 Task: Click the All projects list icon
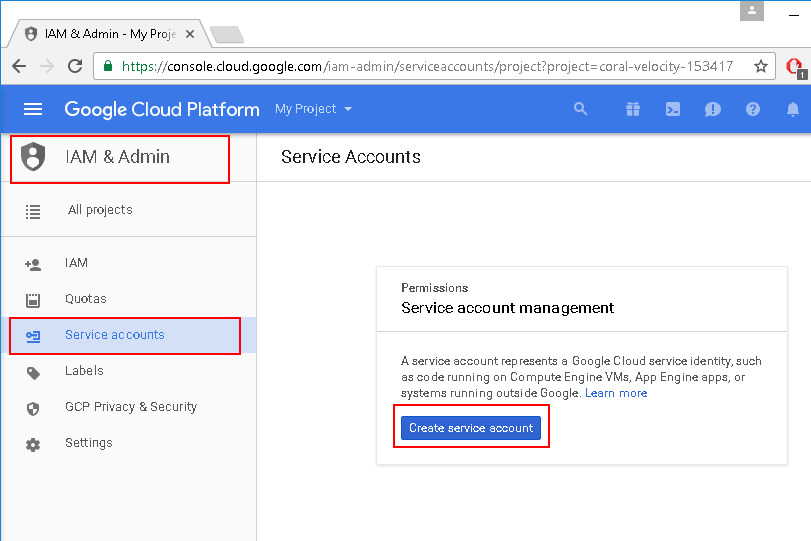[x=33, y=212]
